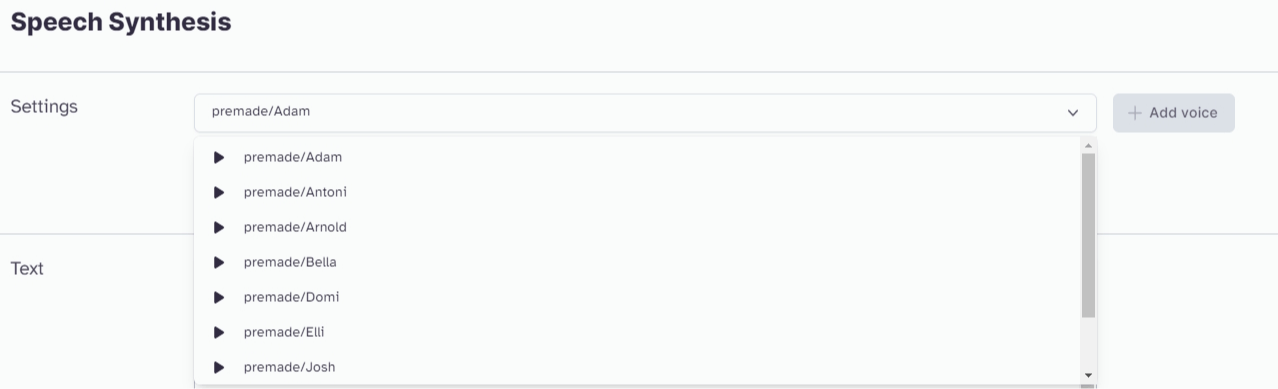Viewport: 1278px width, 389px height.
Task: Choose premade/Domi voice option
Action: pos(638,297)
